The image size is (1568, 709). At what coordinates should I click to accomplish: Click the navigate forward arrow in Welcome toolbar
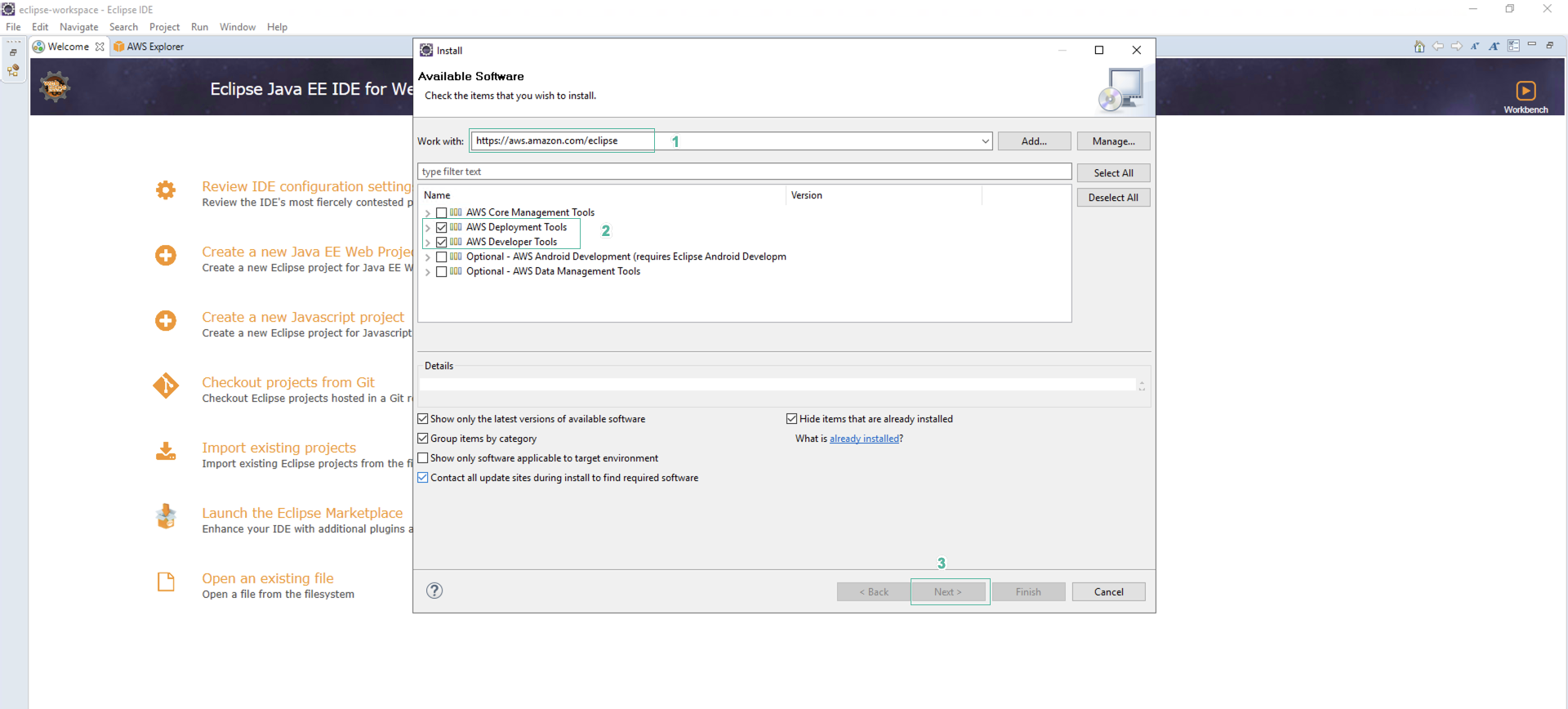click(1456, 47)
